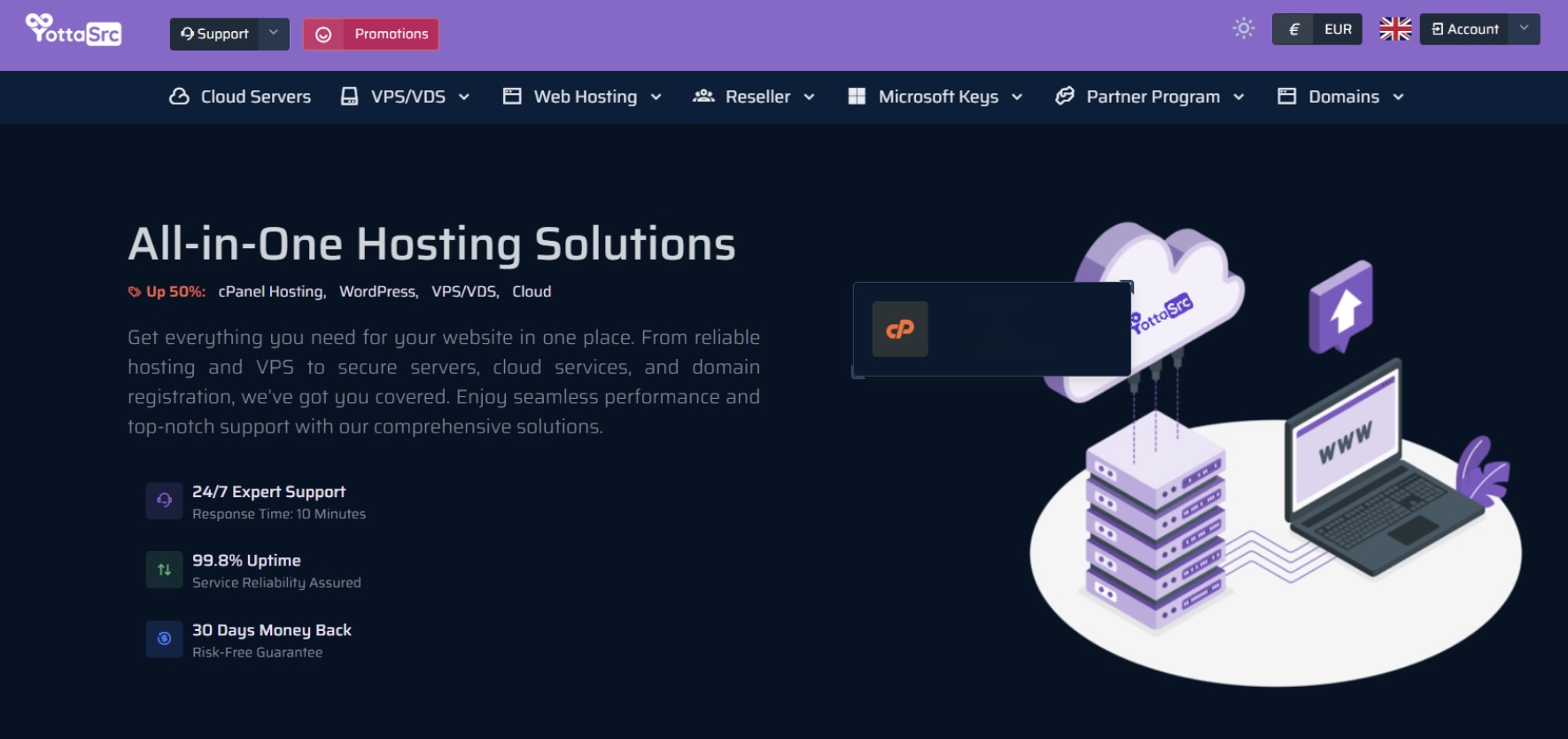Click the headset icon in the Support button
Image resolution: width=1568 pixels, height=739 pixels.
click(187, 34)
